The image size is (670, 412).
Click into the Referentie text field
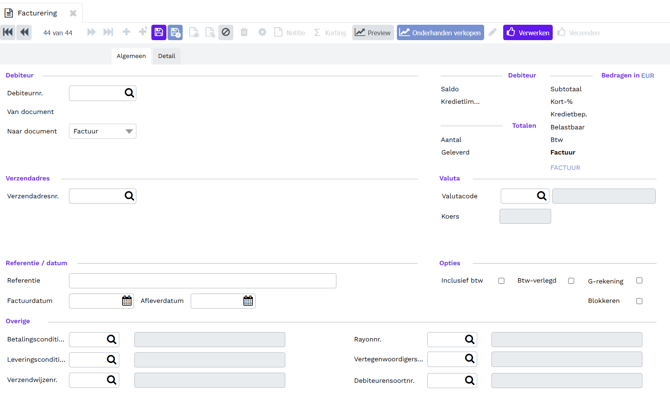tap(202, 282)
